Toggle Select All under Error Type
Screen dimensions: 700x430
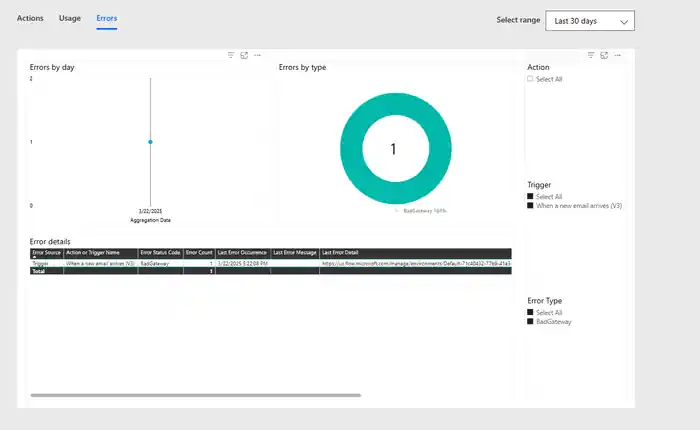(x=530, y=312)
